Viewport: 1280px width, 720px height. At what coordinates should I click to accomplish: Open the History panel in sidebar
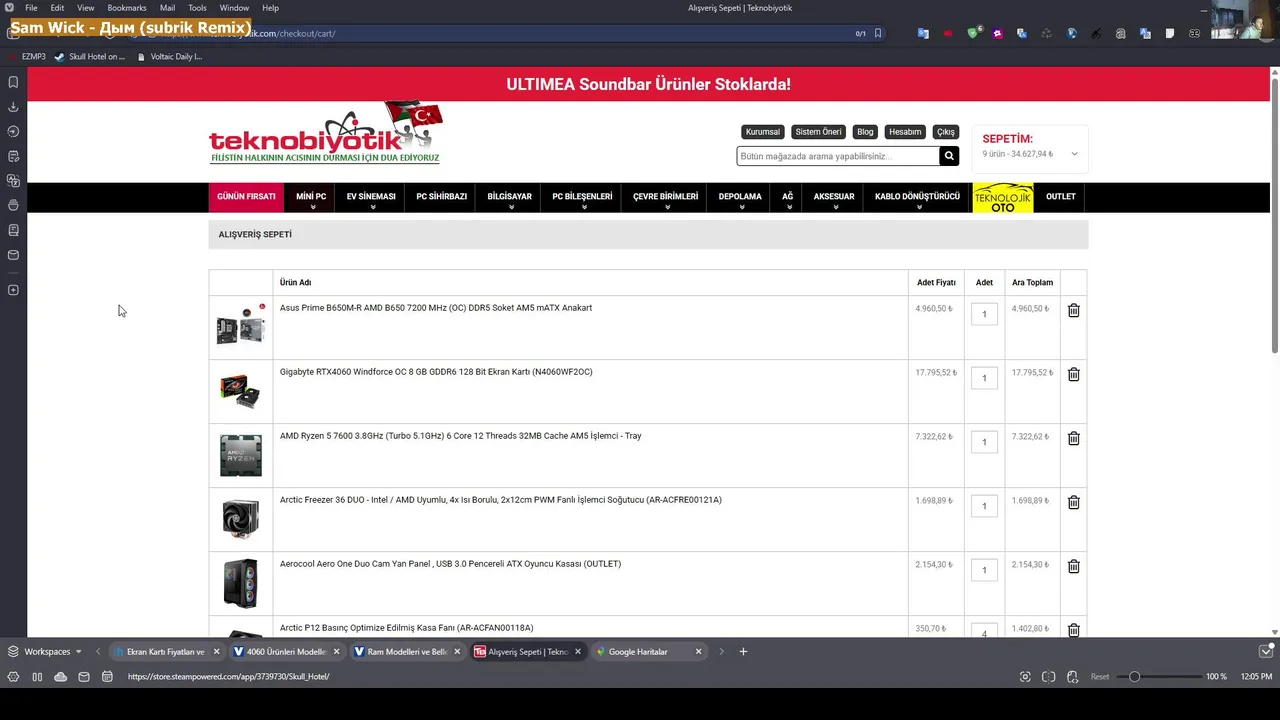pos(13,131)
